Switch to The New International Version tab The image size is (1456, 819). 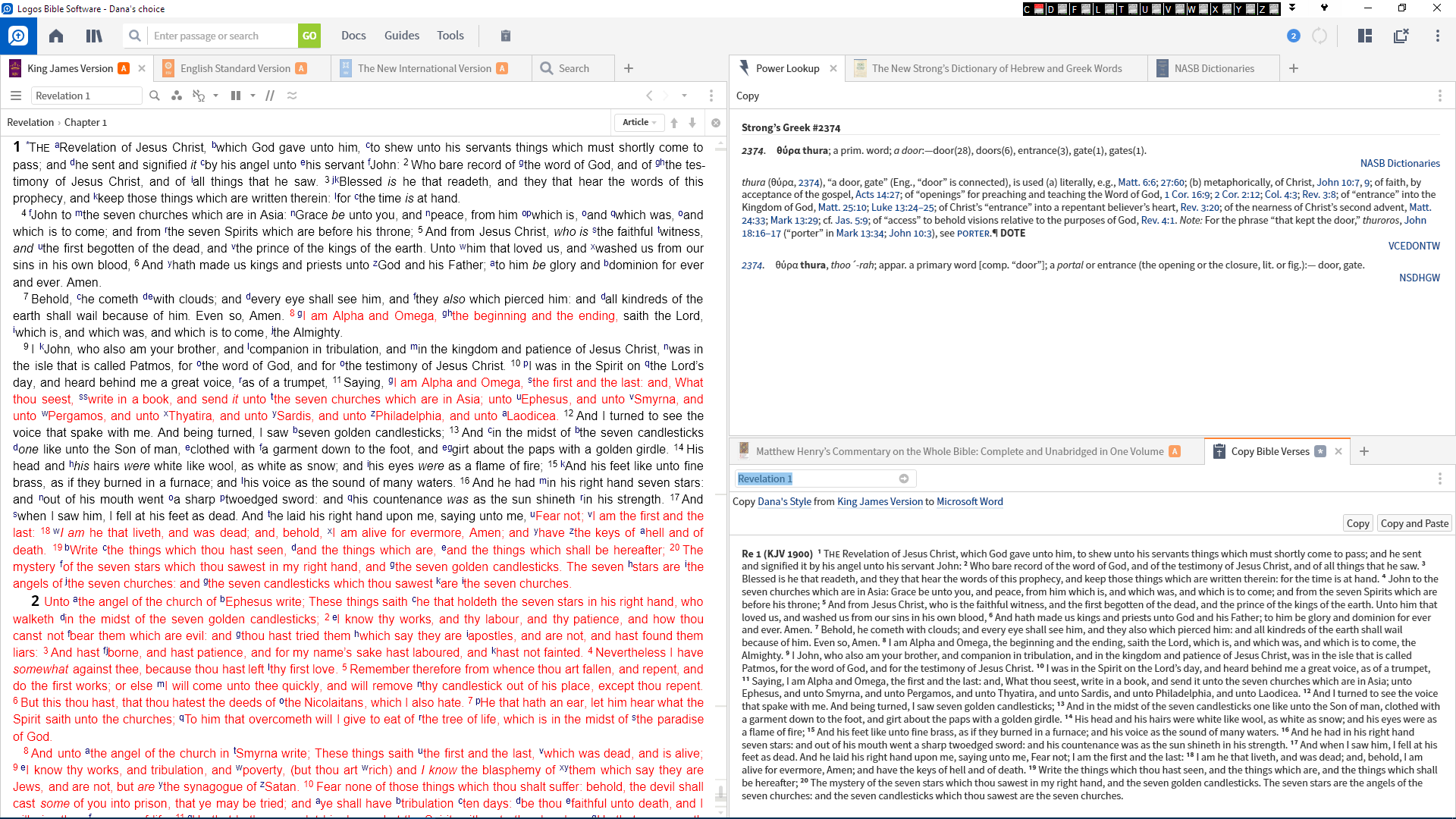425,68
